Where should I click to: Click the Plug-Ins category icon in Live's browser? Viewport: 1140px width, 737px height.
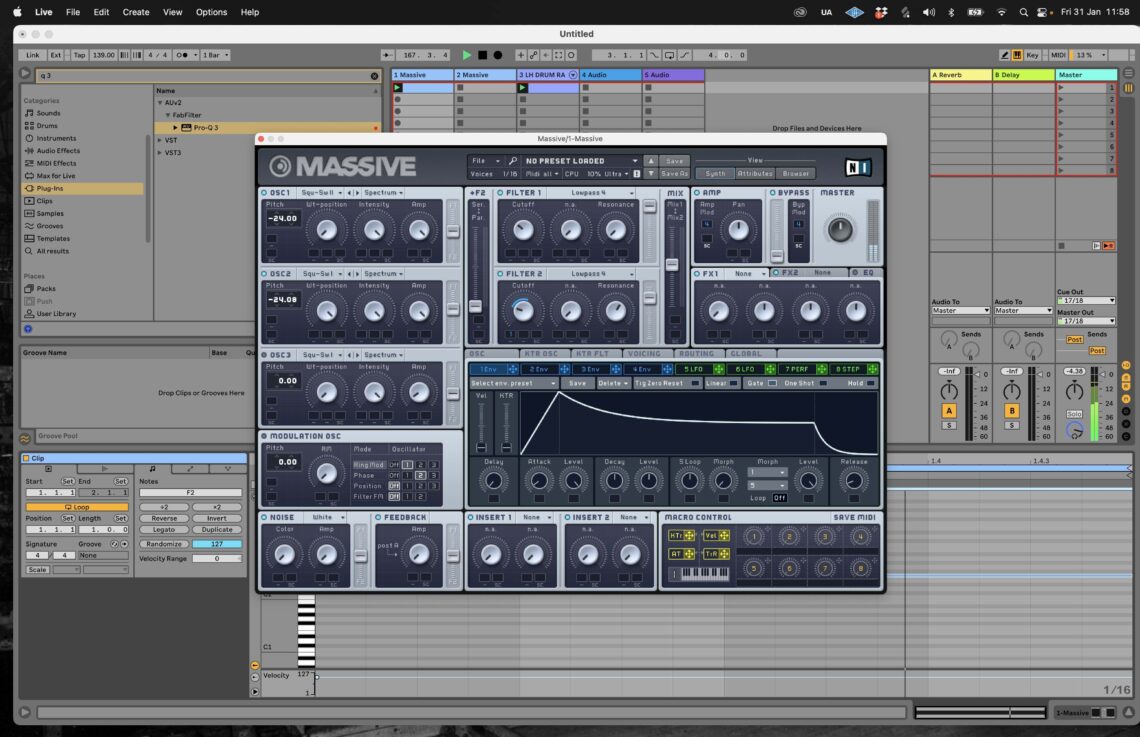point(27,188)
